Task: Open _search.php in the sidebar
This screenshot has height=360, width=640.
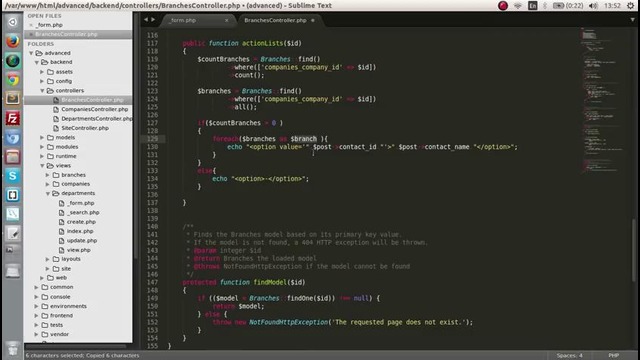Action: 83,212
